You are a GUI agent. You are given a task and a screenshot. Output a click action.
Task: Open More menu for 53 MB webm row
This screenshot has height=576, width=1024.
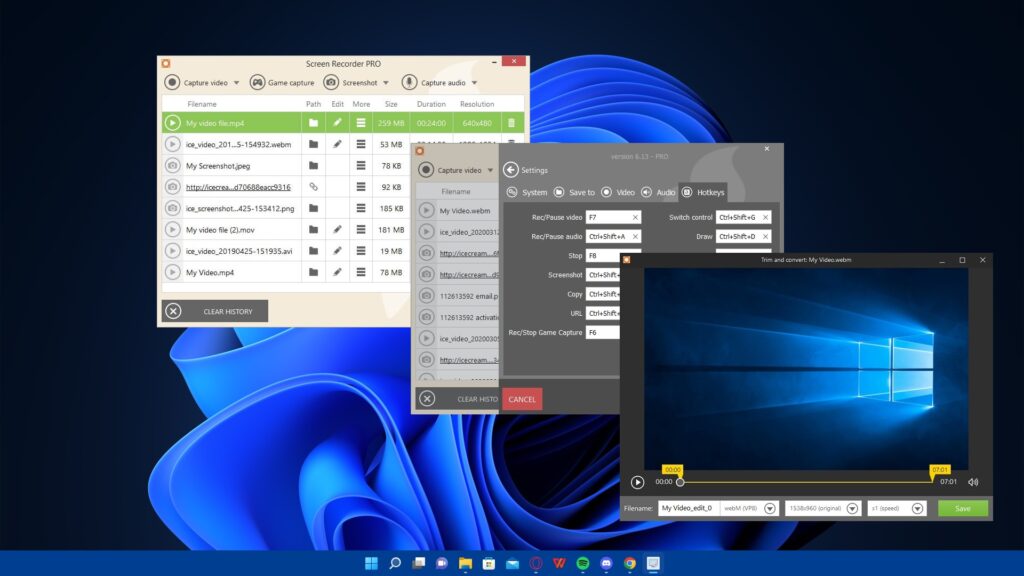point(360,144)
